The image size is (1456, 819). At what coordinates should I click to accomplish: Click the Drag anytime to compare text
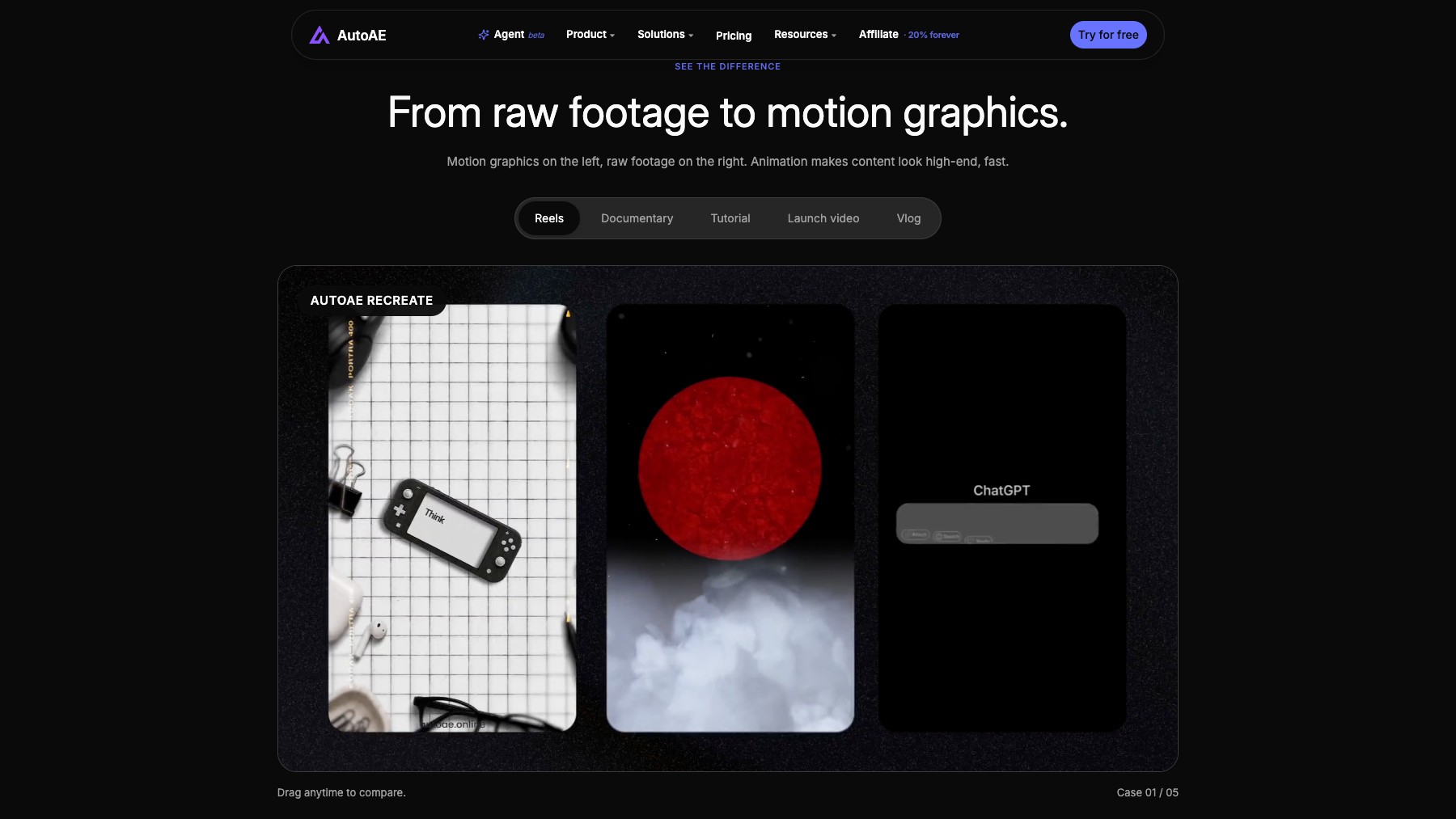[x=341, y=792]
